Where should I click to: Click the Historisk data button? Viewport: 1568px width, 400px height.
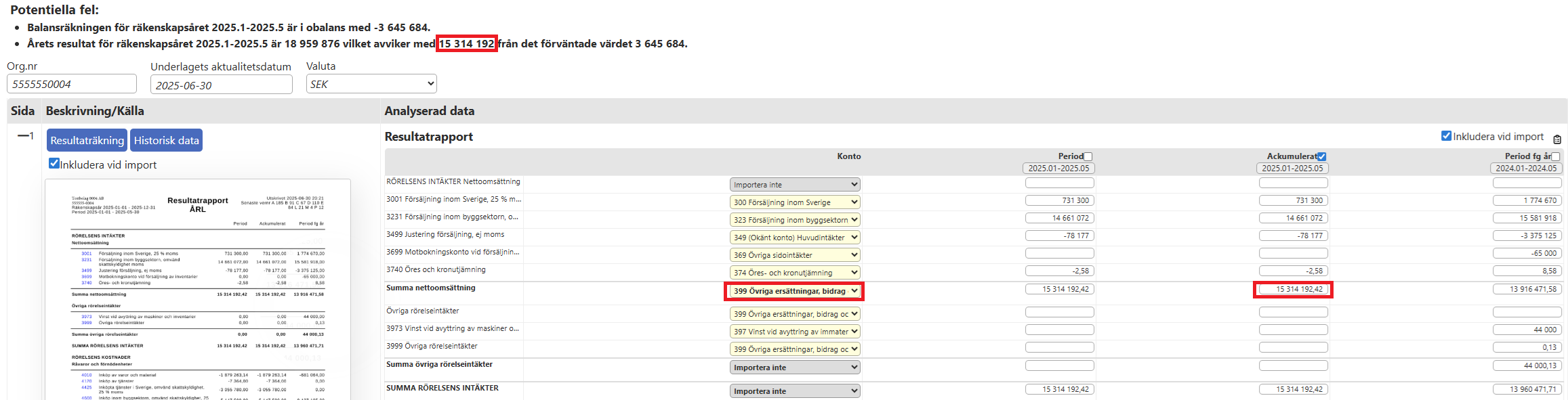[166, 140]
